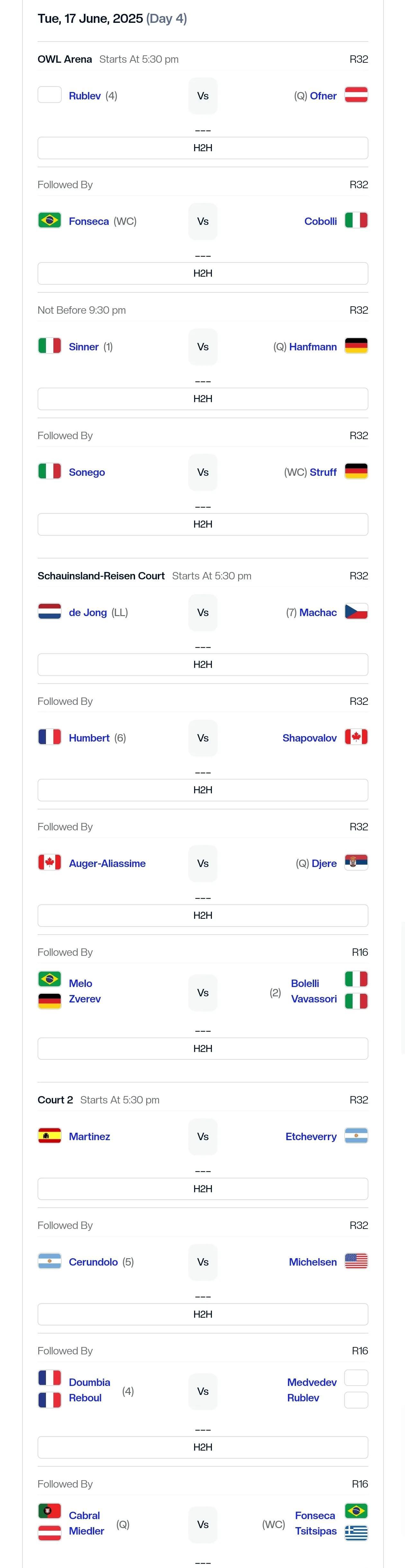This screenshot has height=1568, width=405.
Task: Open H2H for Sinner vs Hanfmann
Action: click(203, 399)
